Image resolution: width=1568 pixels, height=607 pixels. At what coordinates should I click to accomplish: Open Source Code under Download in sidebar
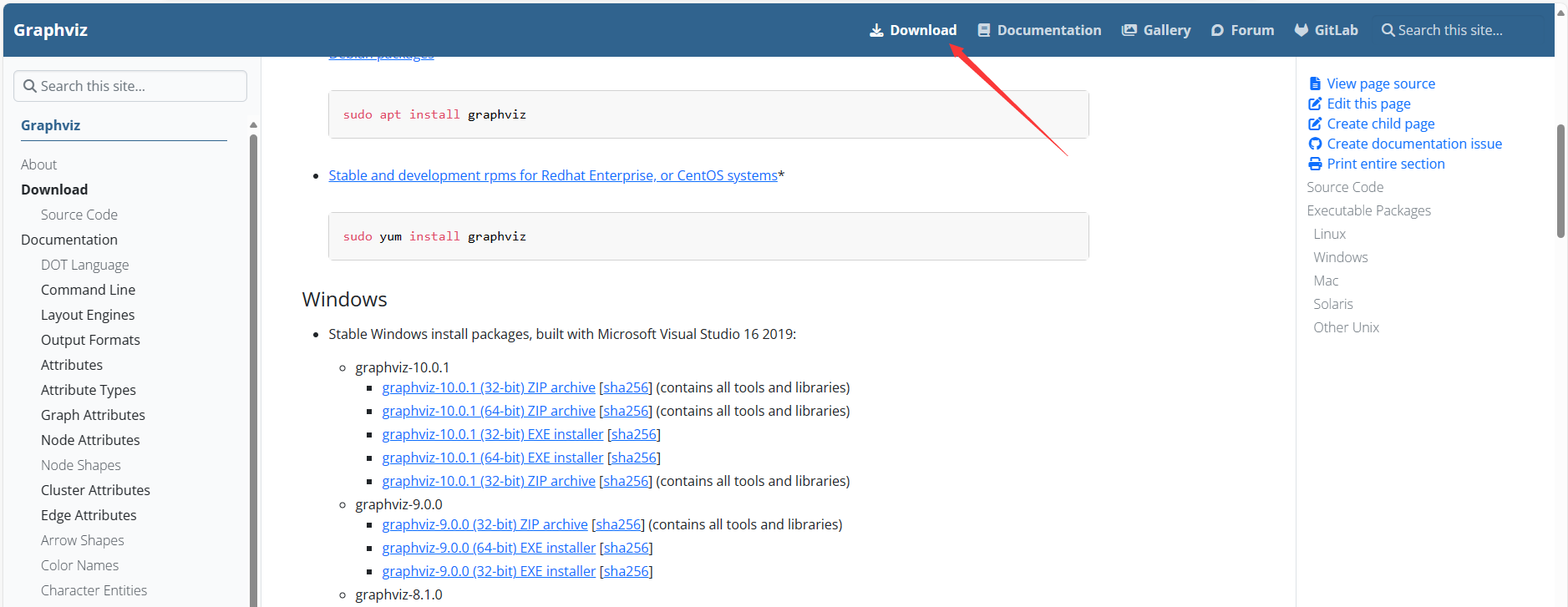tap(79, 215)
